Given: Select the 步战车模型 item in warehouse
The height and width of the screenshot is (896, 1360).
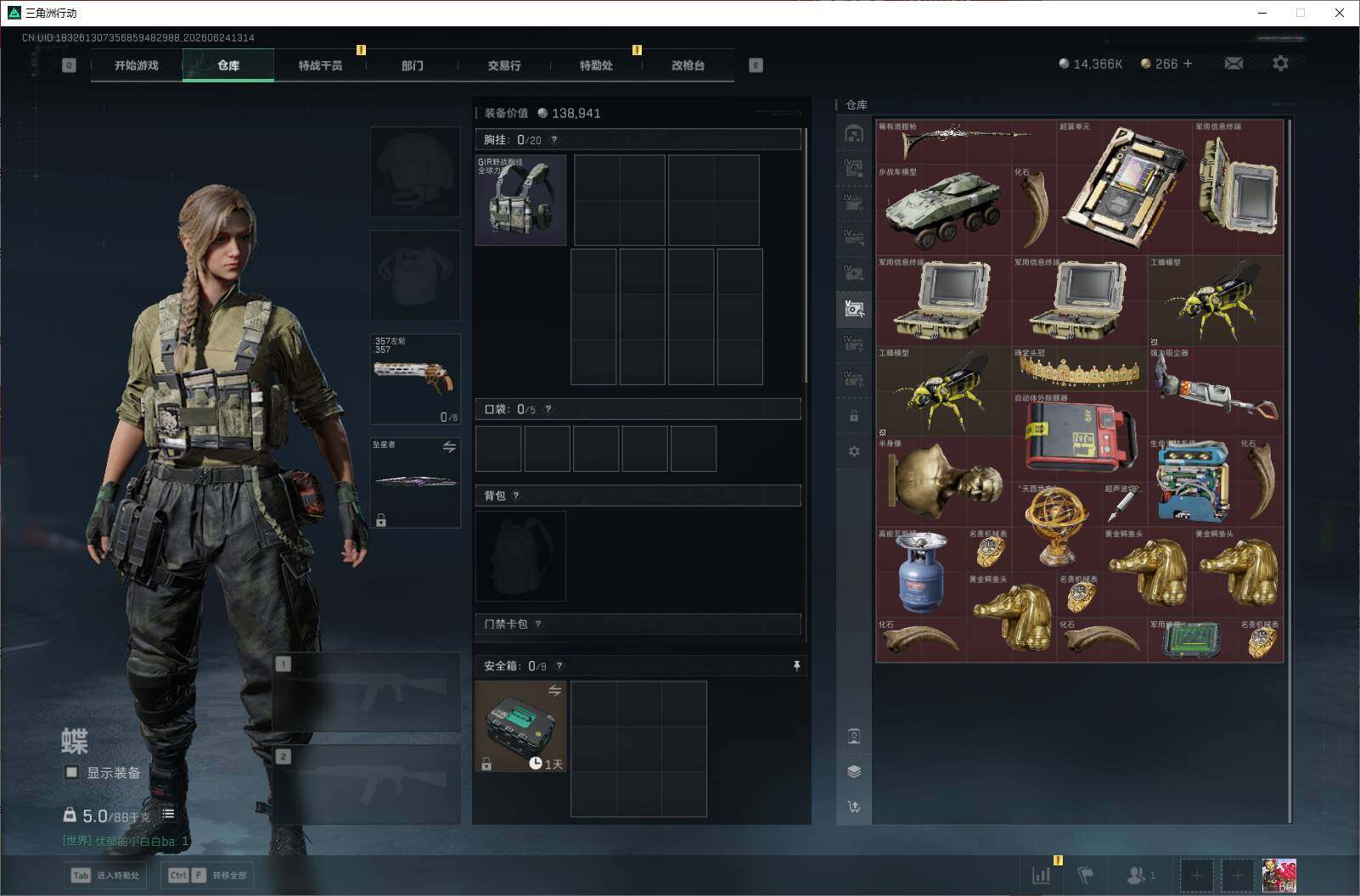Looking at the screenshot, I should [x=943, y=210].
